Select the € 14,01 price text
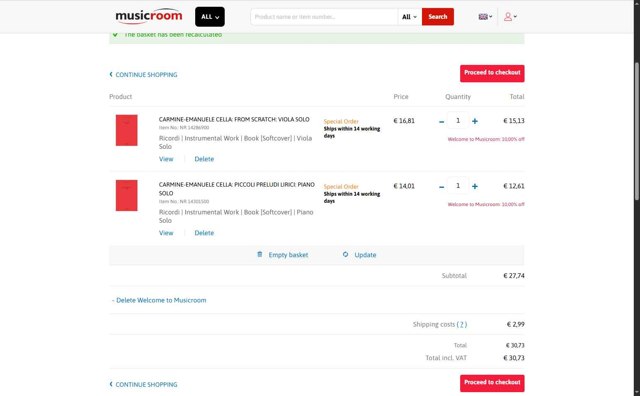Screen dimensions: 640x396 pos(404,186)
